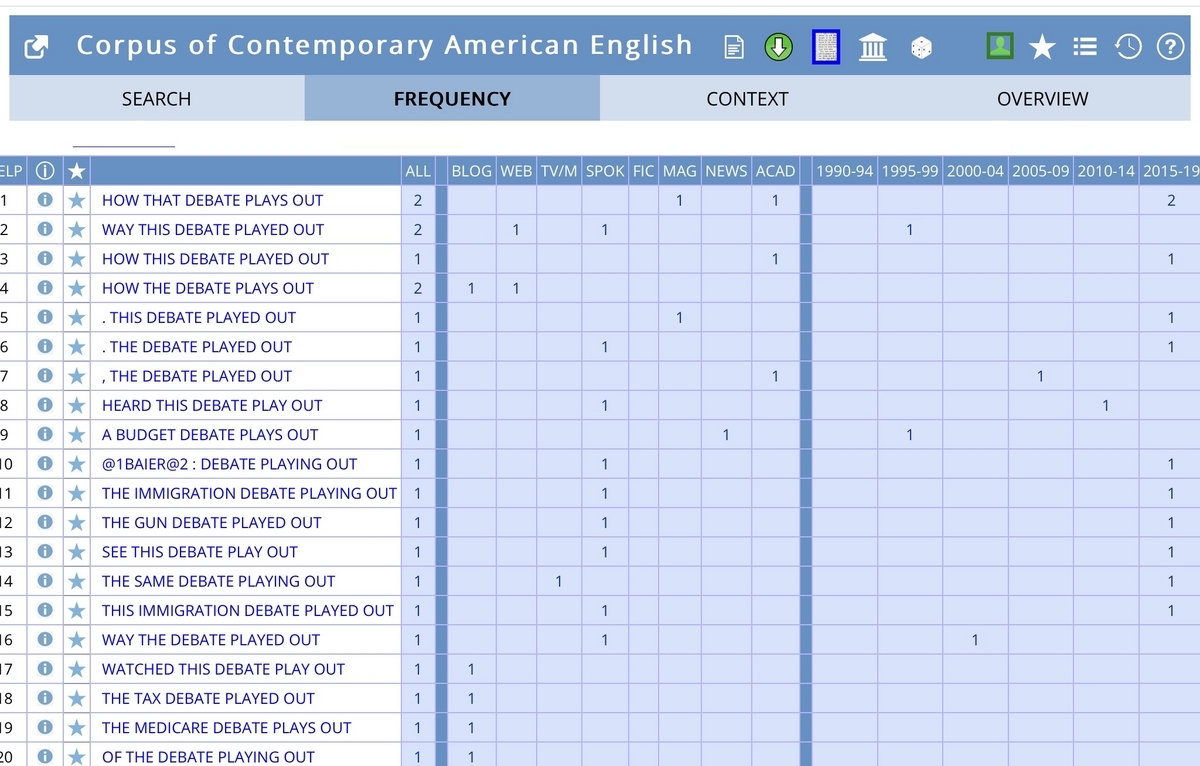Select the FREQUENCY tab
Screen dimensions: 1200x766
pyautogui.click(x=452, y=98)
